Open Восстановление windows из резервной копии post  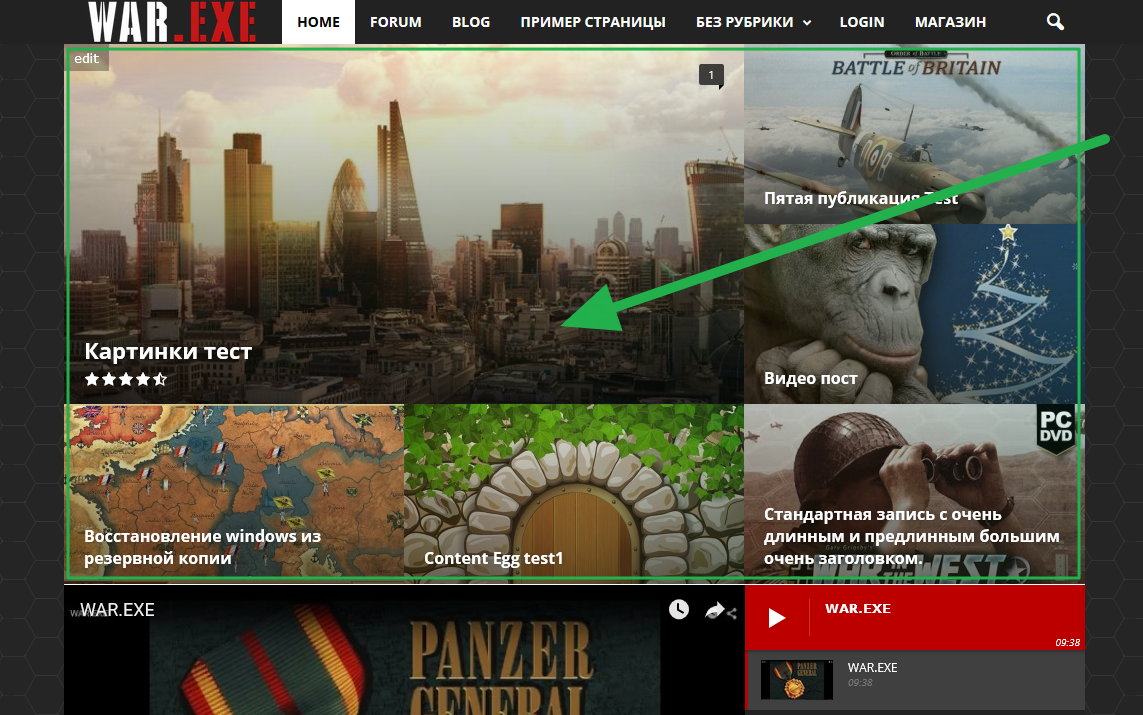pos(203,547)
